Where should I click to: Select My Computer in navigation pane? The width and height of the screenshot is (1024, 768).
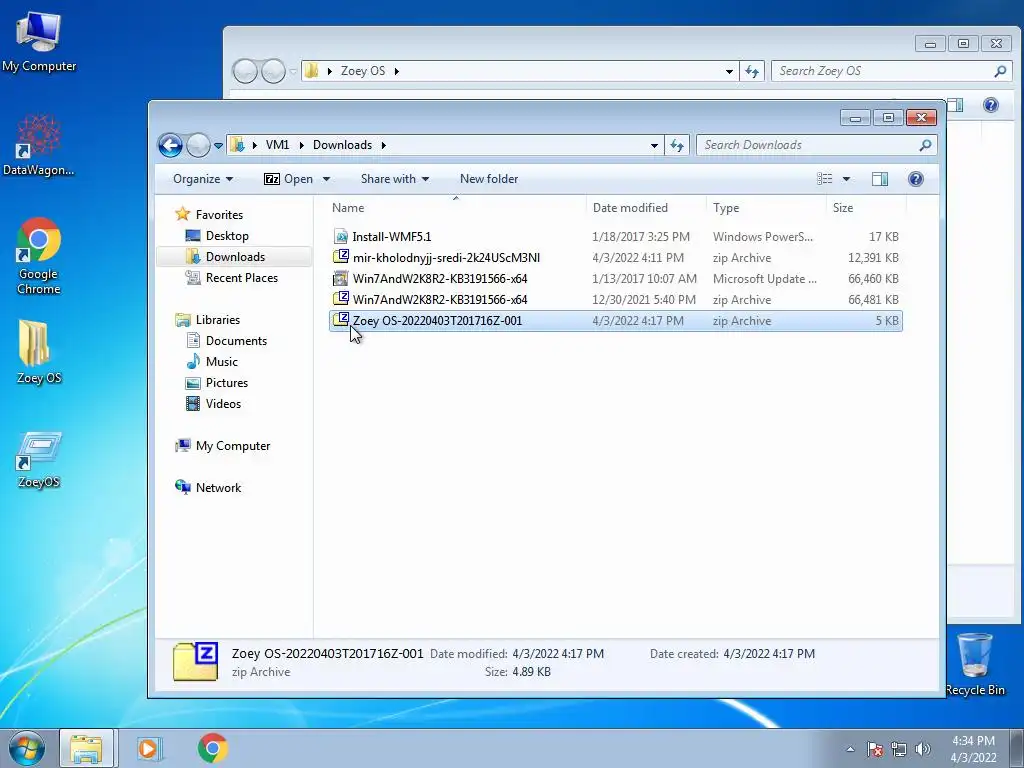click(232, 445)
